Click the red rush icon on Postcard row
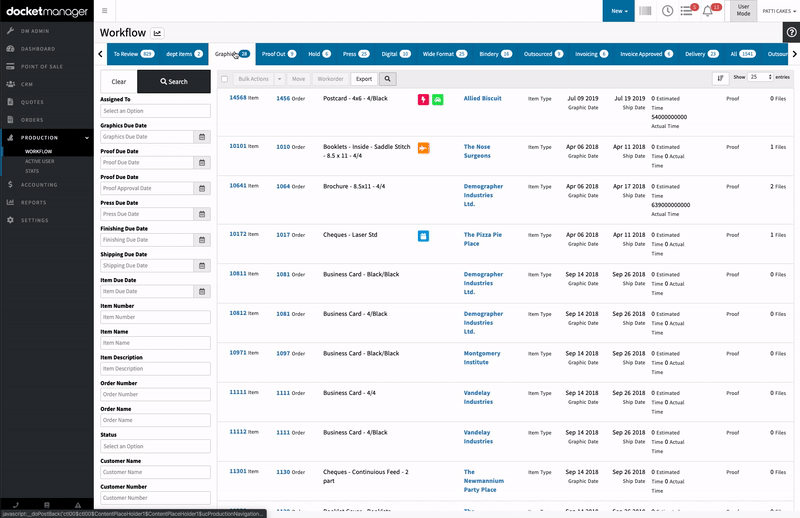Screen dimensions: 800x518 coord(423,100)
